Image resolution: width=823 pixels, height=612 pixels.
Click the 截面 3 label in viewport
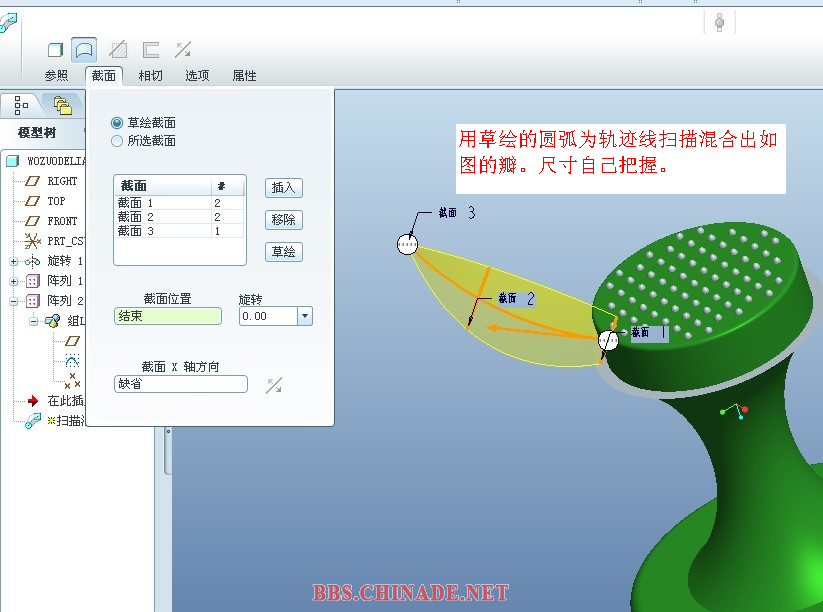(x=457, y=213)
